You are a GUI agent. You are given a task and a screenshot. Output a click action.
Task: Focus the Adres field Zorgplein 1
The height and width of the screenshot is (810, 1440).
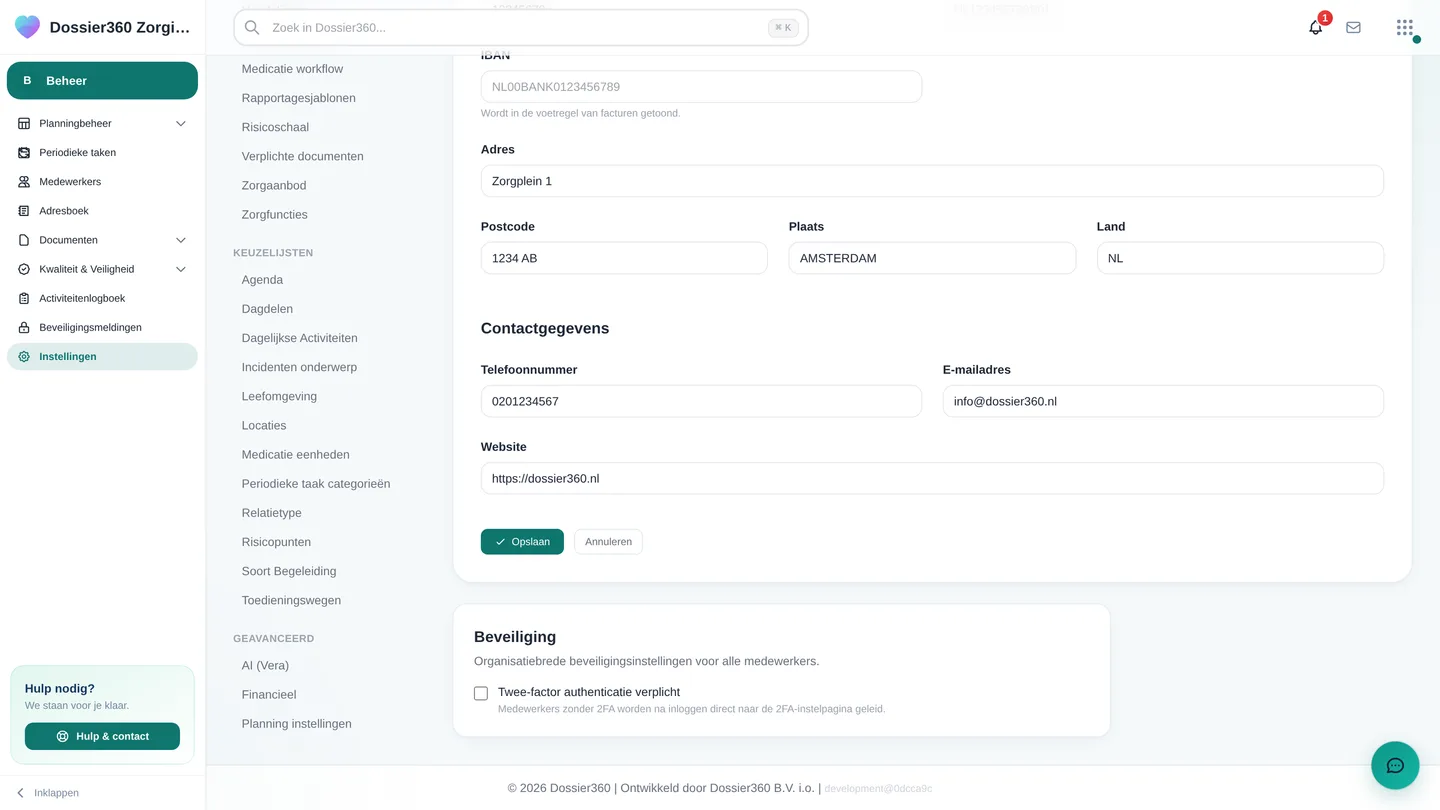point(932,181)
